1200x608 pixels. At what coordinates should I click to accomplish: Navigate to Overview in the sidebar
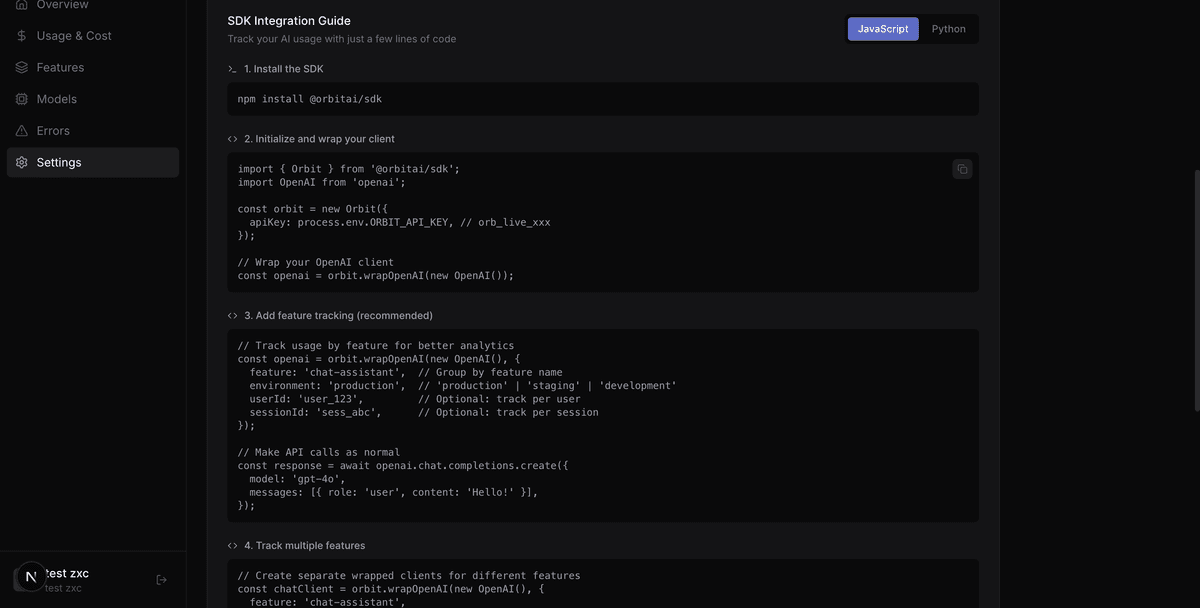click(x=60, y=5)
